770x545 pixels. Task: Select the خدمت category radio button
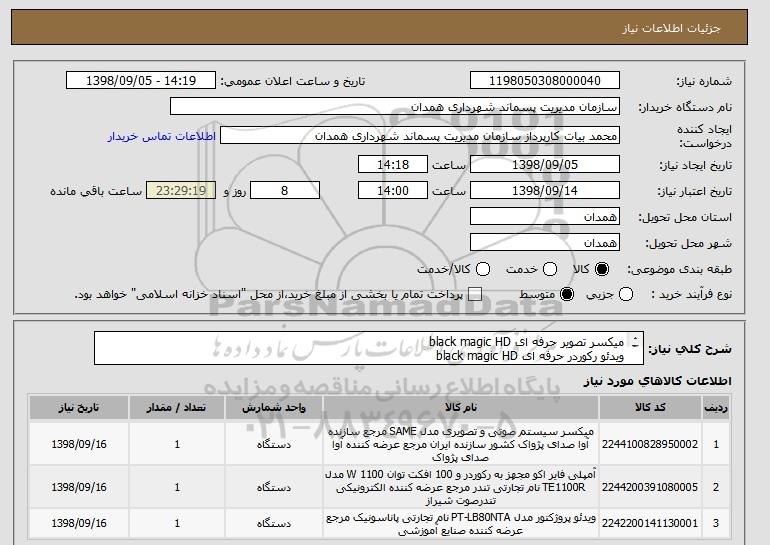coord(550,269)
